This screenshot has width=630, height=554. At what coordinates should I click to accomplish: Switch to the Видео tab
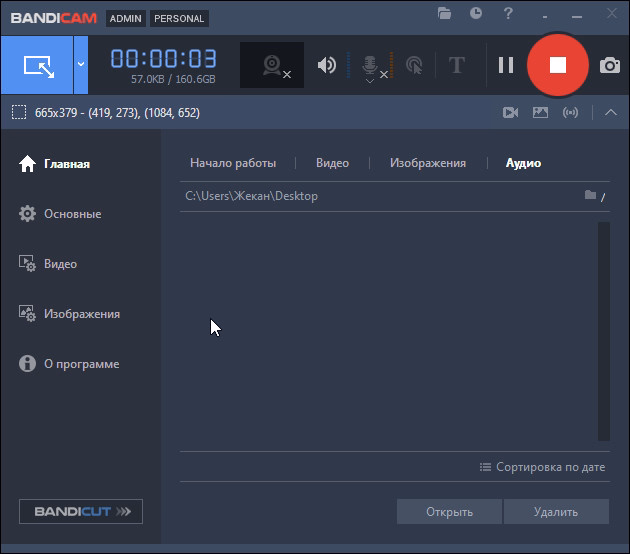pos(332,163)
